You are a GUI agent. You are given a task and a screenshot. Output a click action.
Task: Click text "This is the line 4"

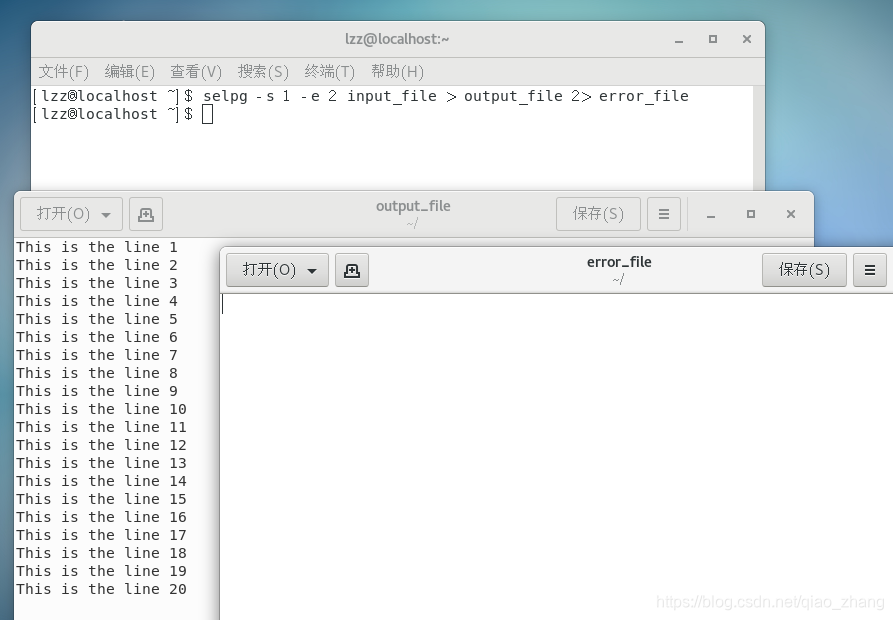(x=97, y=301)
